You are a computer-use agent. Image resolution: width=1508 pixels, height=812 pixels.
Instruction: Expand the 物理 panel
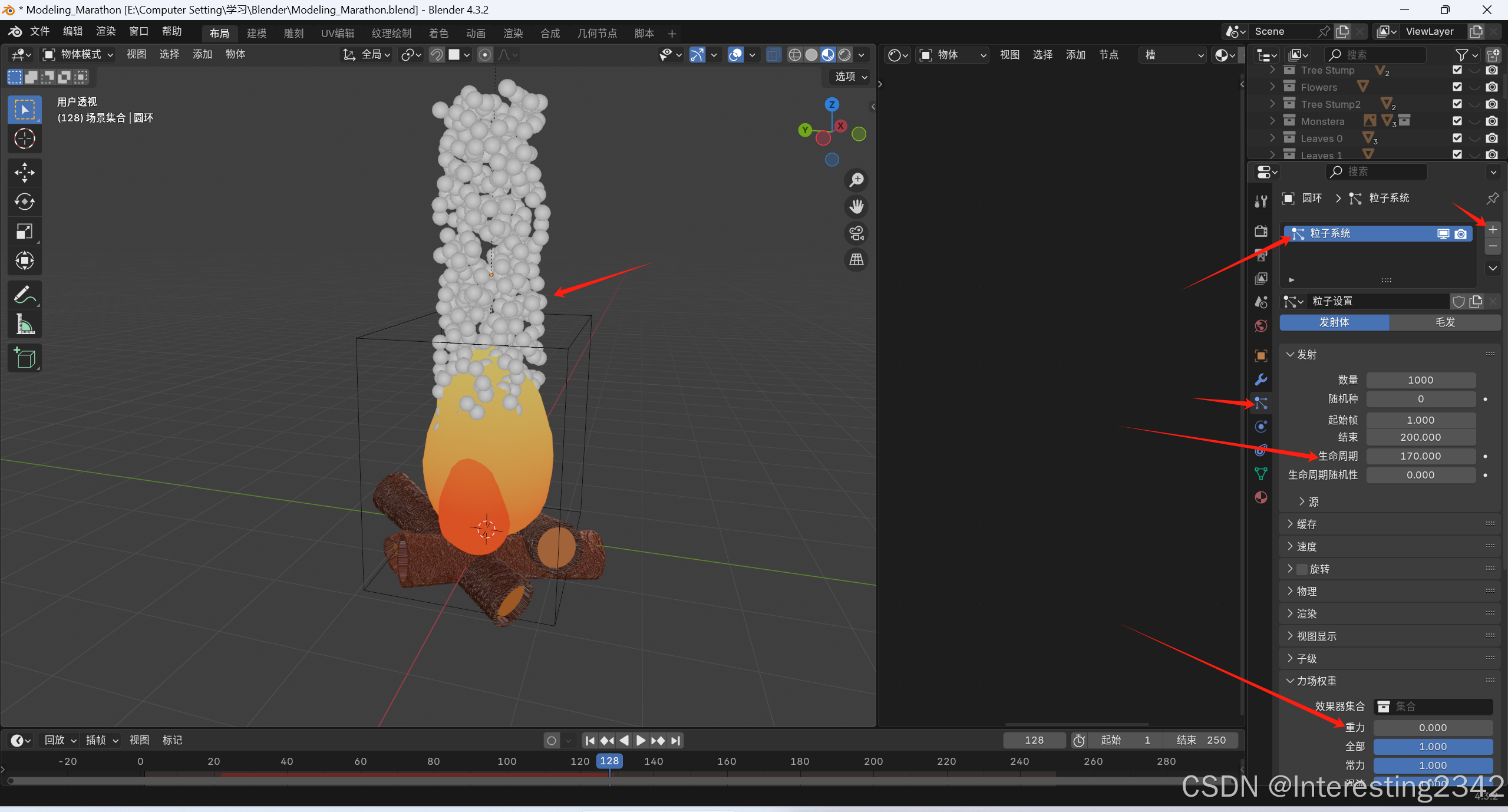1306,592
